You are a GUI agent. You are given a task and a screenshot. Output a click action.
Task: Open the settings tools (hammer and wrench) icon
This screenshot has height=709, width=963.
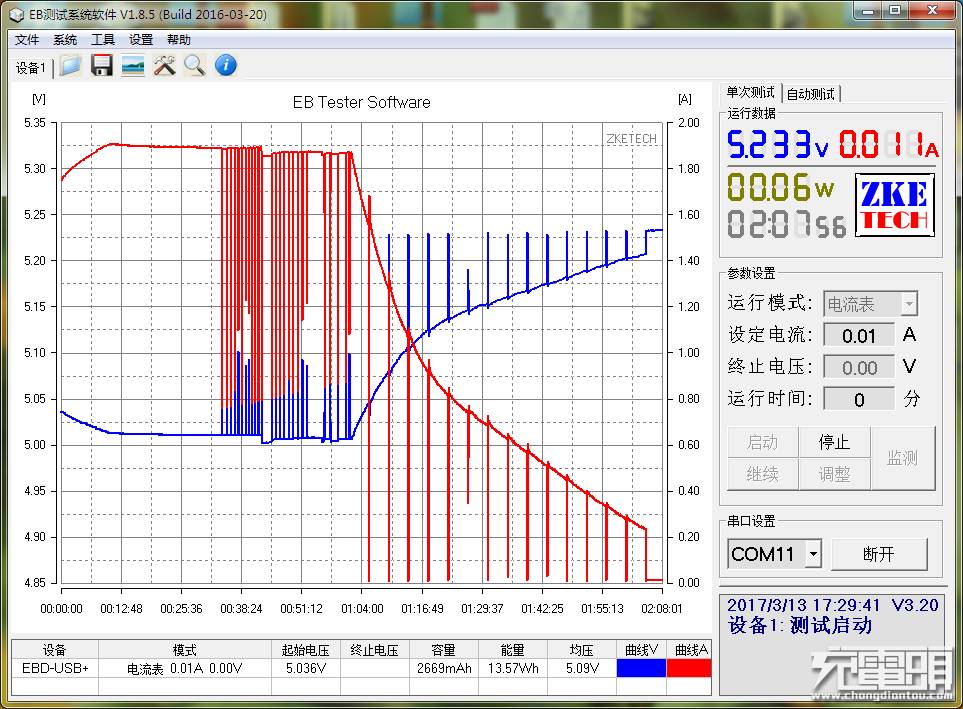164,65
